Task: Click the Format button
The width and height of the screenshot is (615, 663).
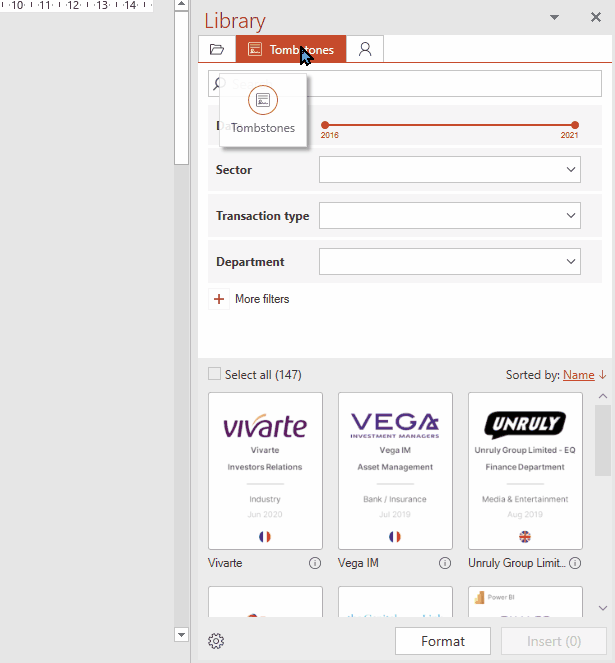Action: click(443, 641)
